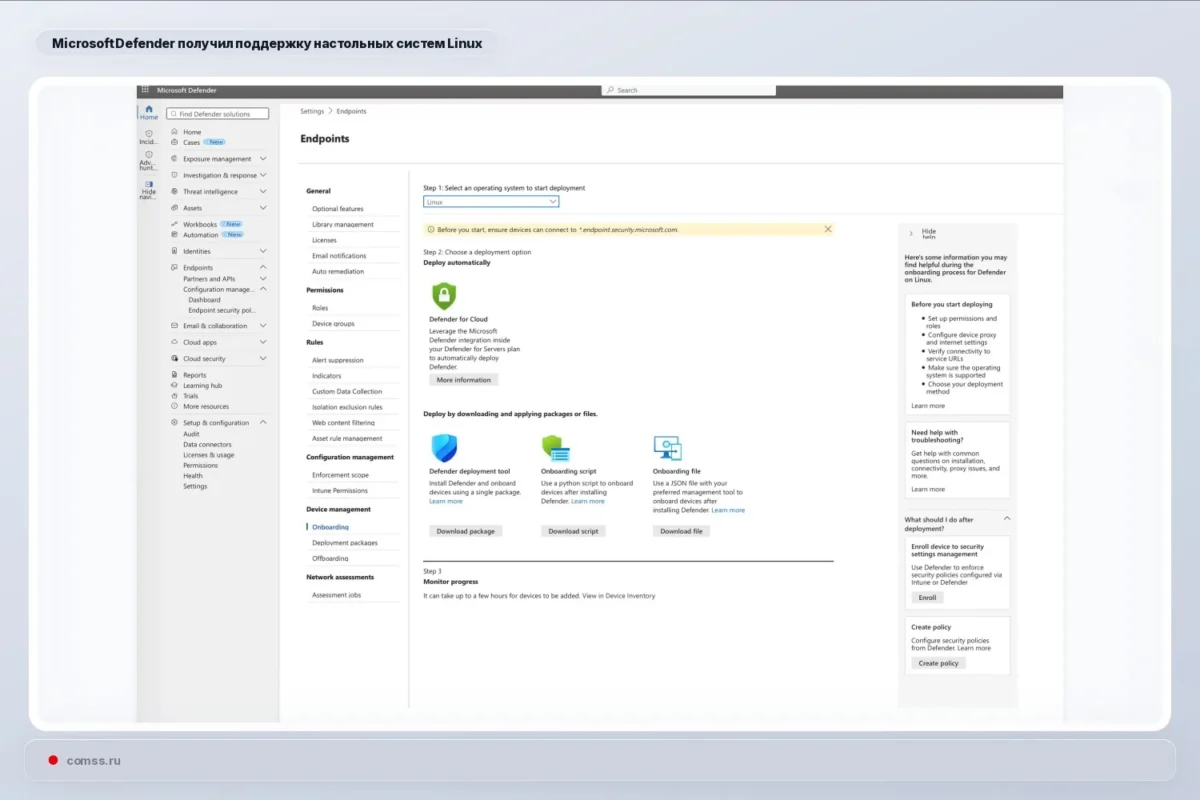Click the More information button
Viewport: 1200px width, 800px height.
pos(464,380)
